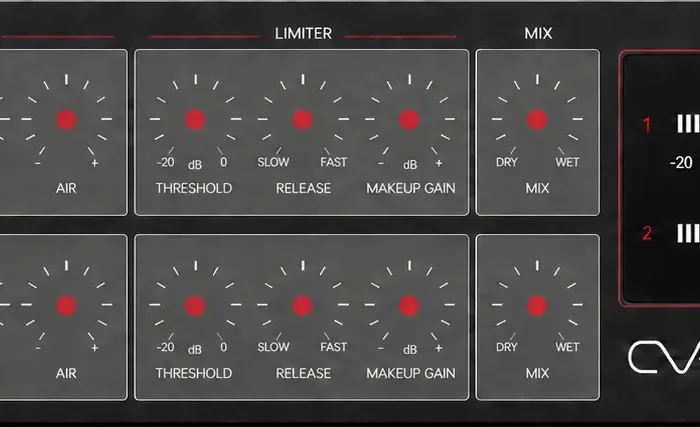Select the bottom row MAKEUP GAIN knob
Viewport: 700px width, 427px height.
click(x=409, y=306)
